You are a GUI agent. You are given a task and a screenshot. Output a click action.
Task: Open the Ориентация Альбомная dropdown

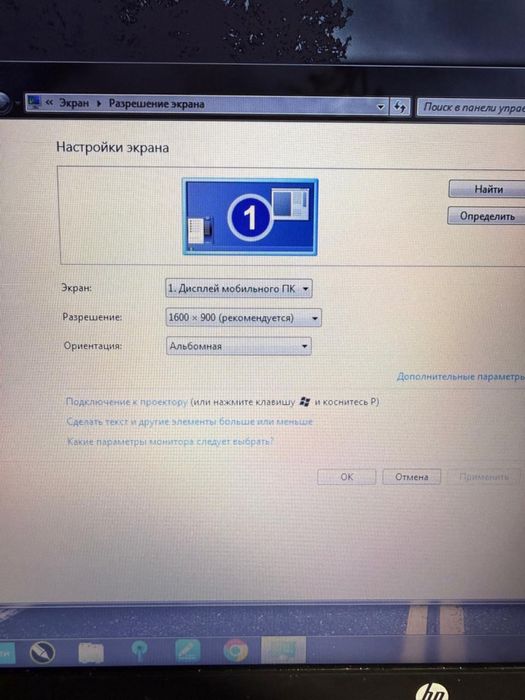[239, 346]
